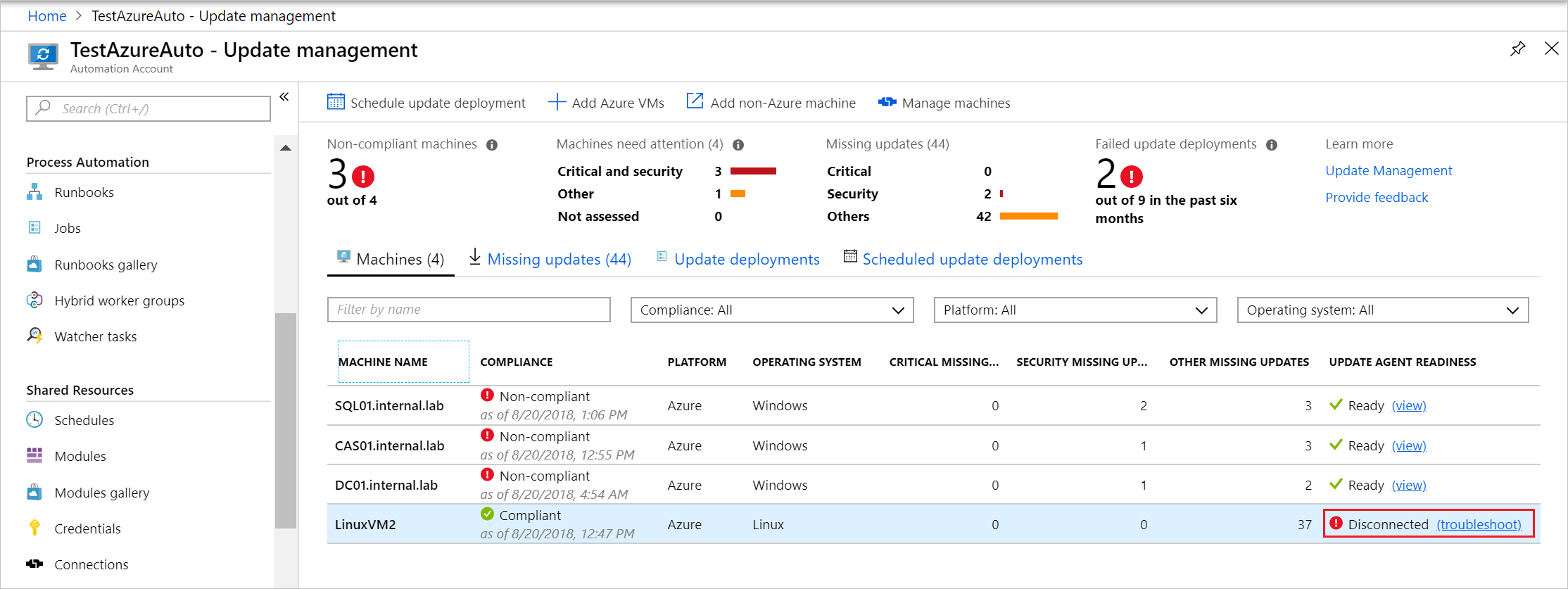Screen dimensions: 1568x589
Task: Click the Filter by name field
Action: tap(469, 310)
